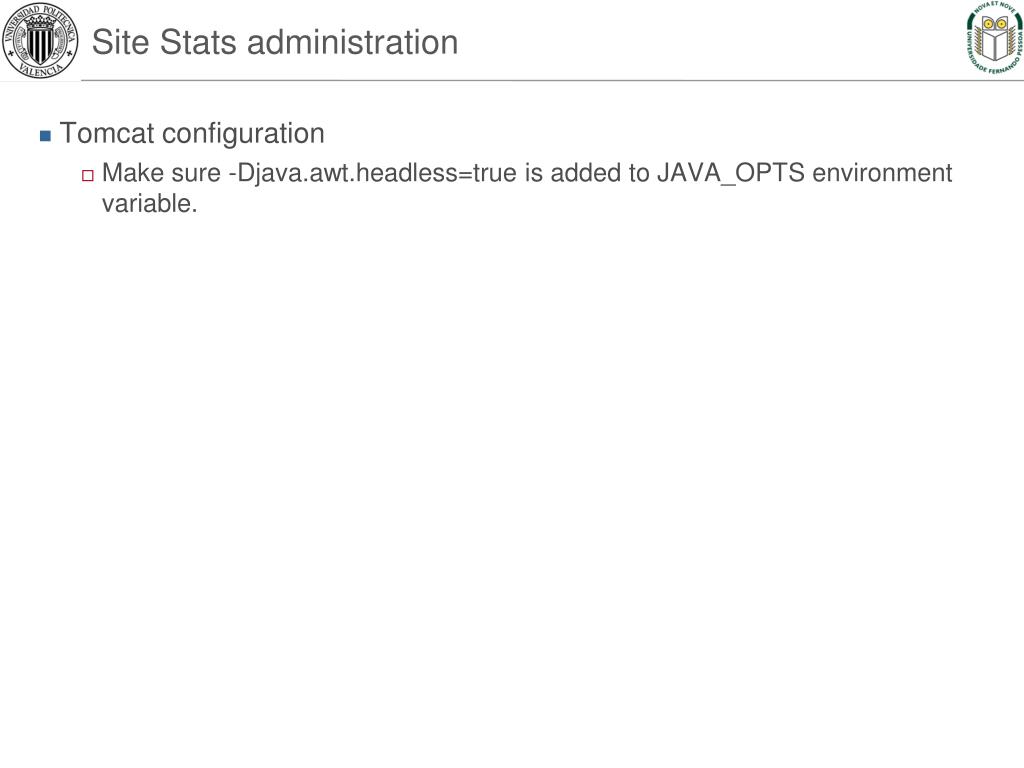Viewport: 1024px width, 768px height.
Task: Click the 'Make sure' text
Action: click(x=161, y=173)
